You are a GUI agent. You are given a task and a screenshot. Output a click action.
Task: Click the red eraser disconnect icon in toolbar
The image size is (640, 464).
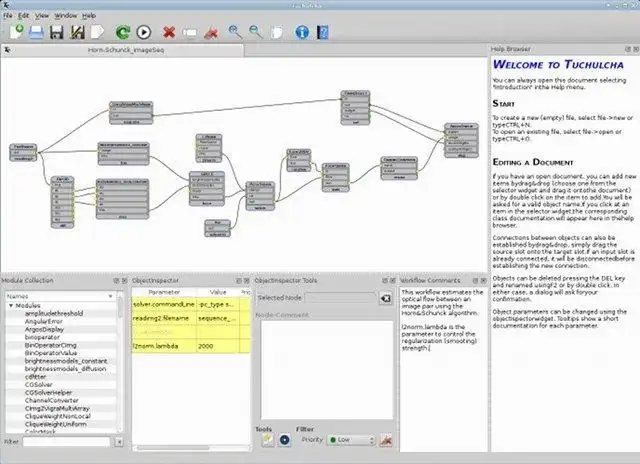[x=211, y=32]
